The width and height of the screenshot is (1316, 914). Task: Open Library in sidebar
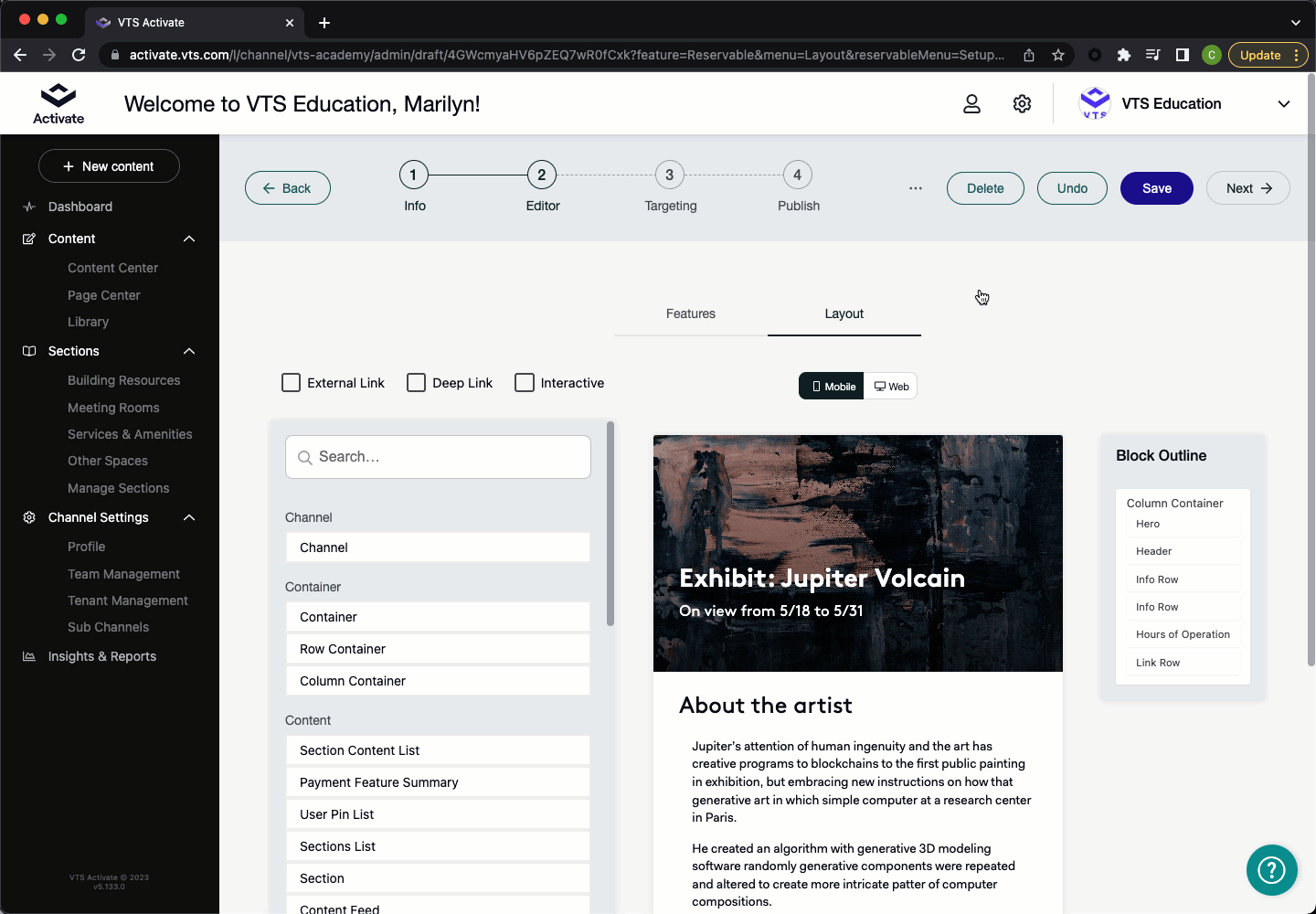[88, 322]
